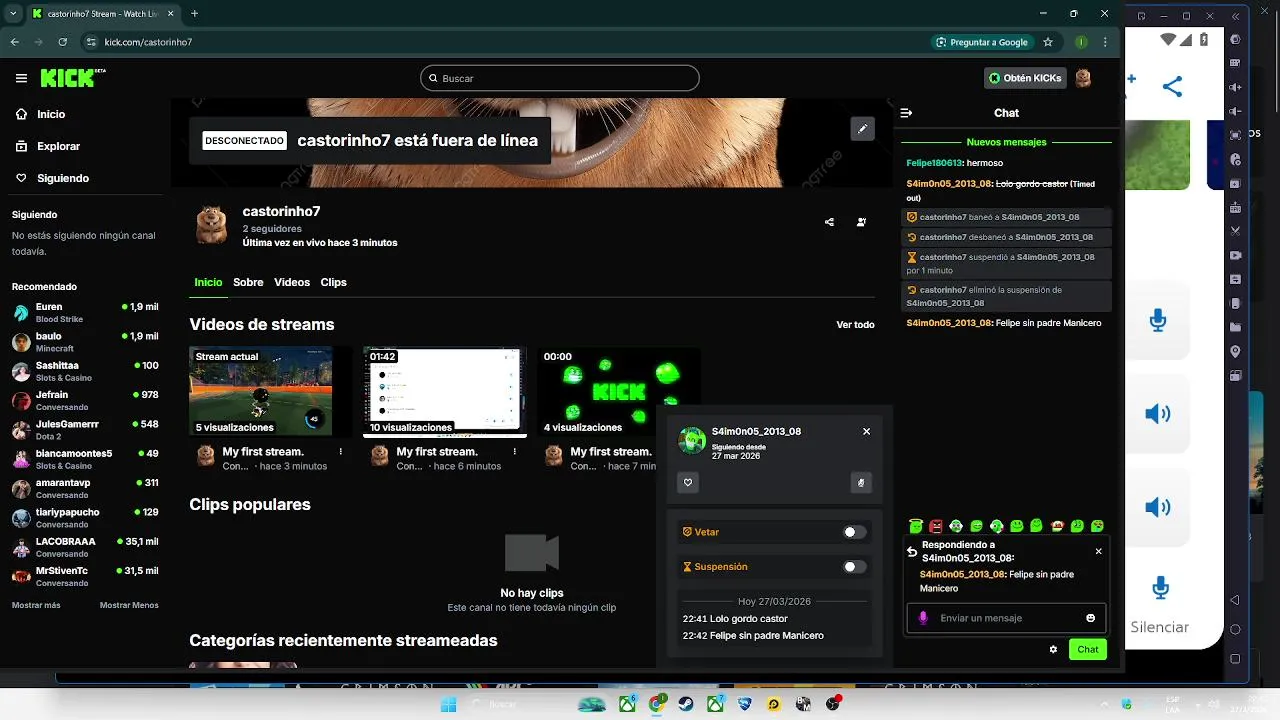The height and width of the screenshot is (720, 1280).
Task: Click S4im0n05_2013_08 in Felipe sin padre chat message
Action: [x=949, y=323]
